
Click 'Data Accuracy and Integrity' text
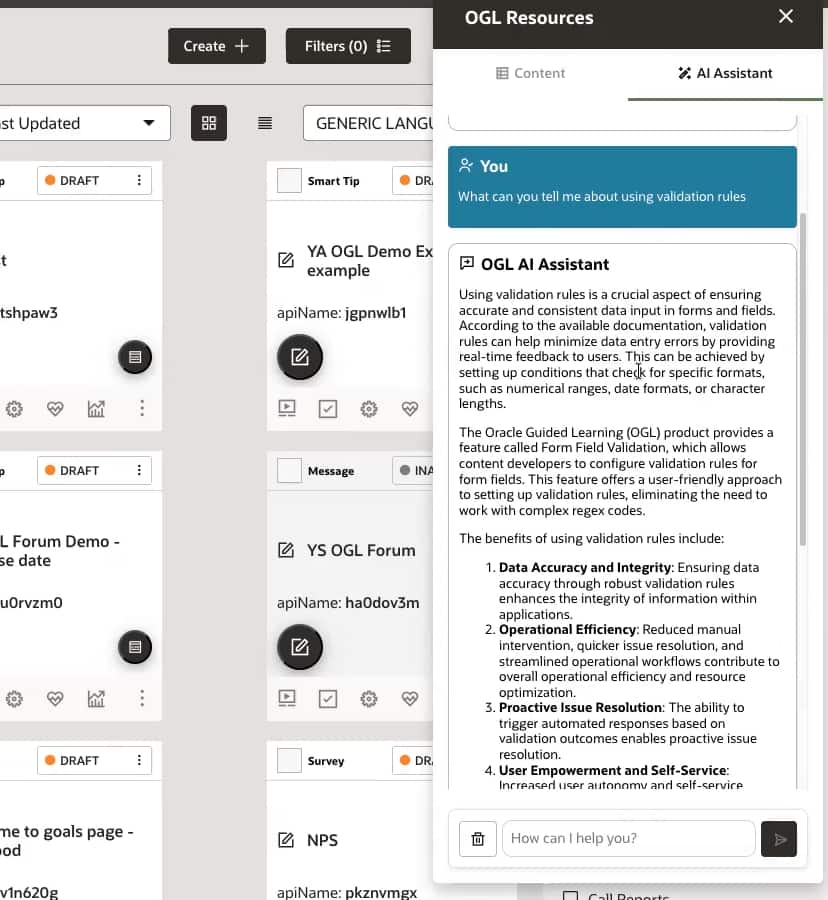pyautogui.click(x=585, y=567)
